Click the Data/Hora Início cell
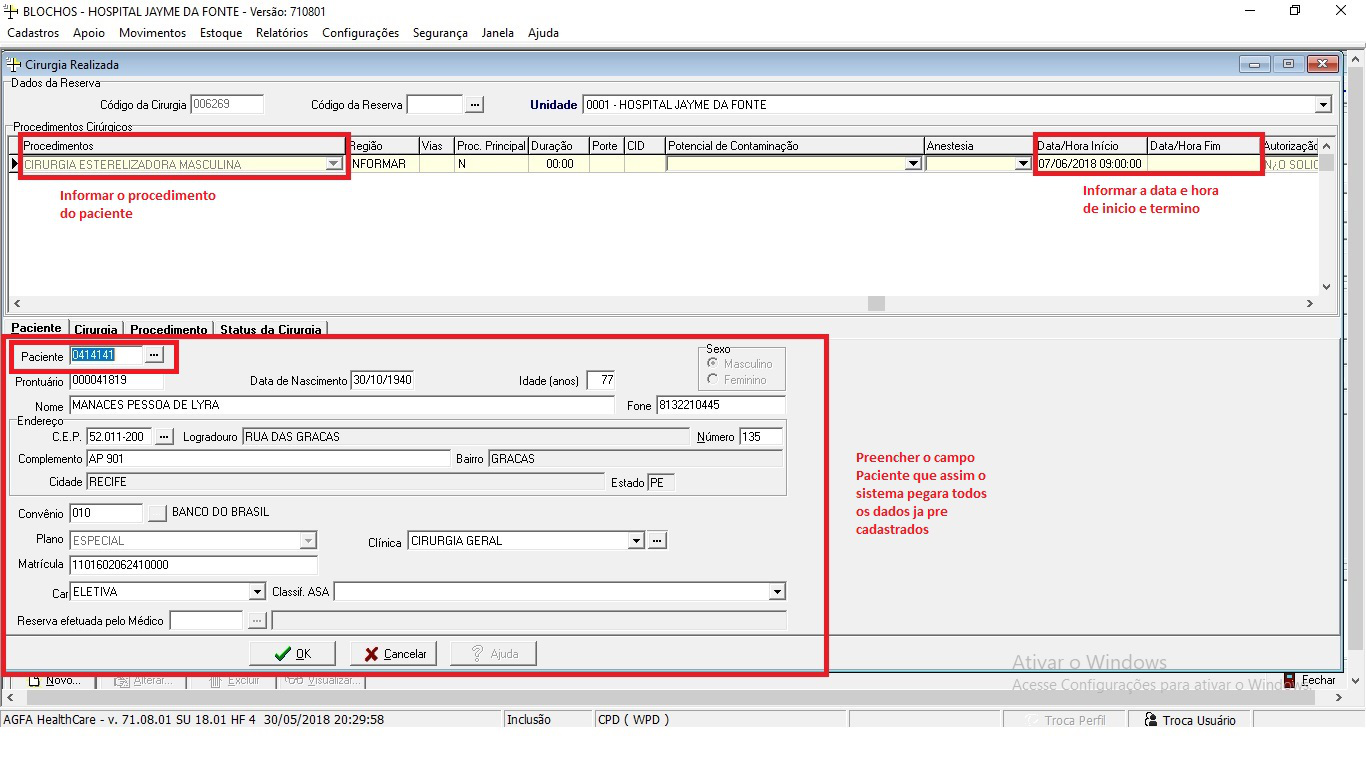1366x768 pixels. click(1091, 164)
